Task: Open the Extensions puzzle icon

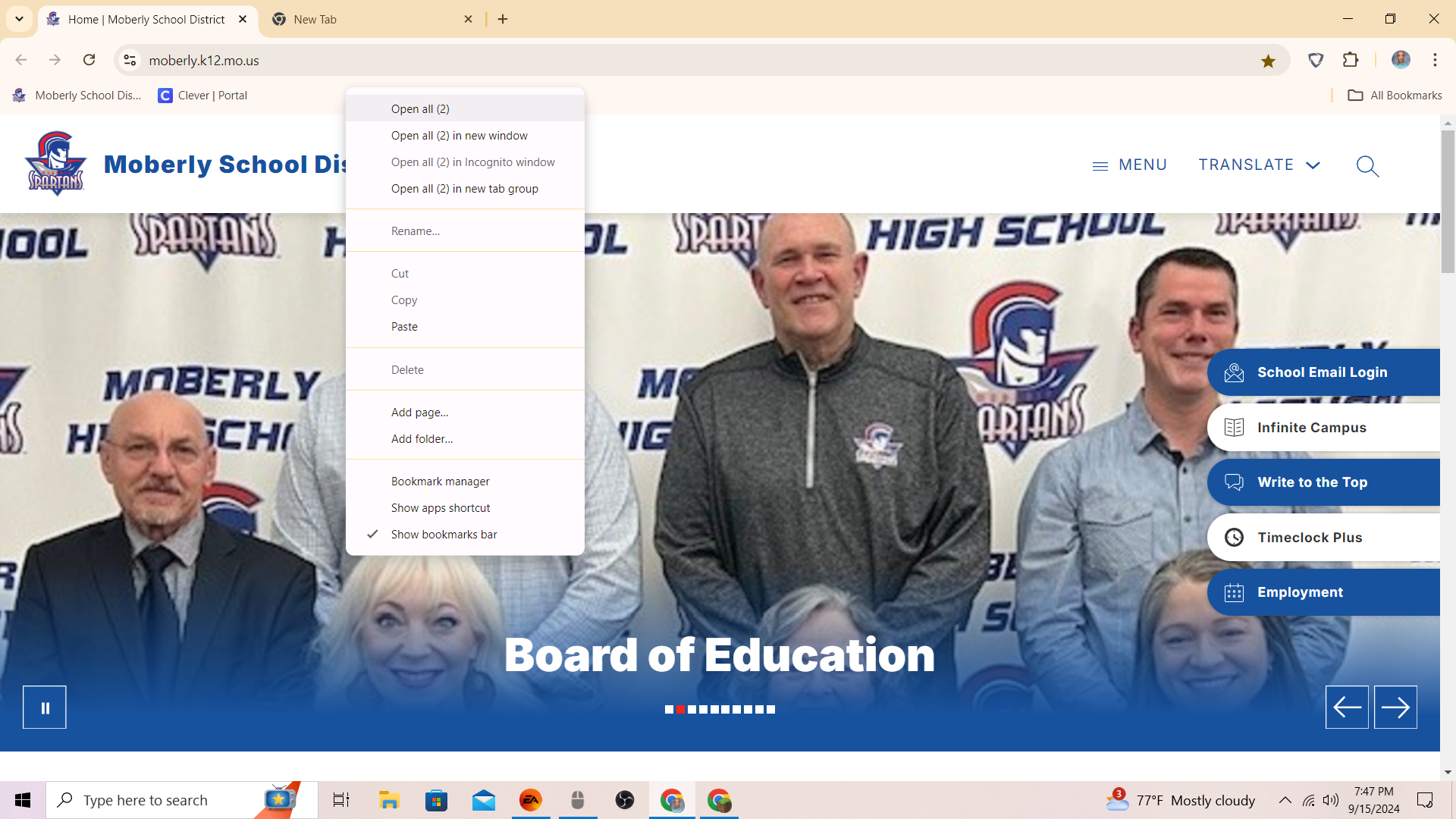Action: pyautogui.click(x=1351, y=60)
